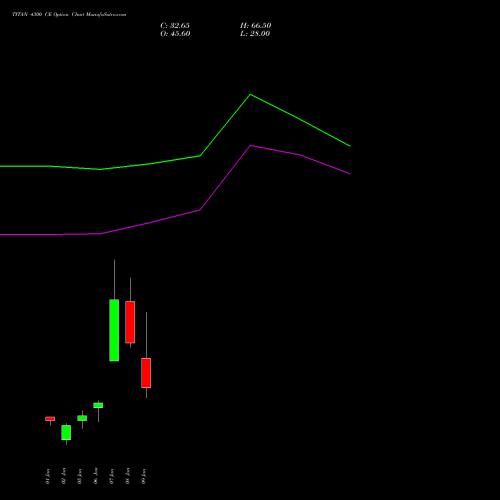This screenshot has height=500, width=500.
Task: Select the close value C: 32.65
Action: 175,26
